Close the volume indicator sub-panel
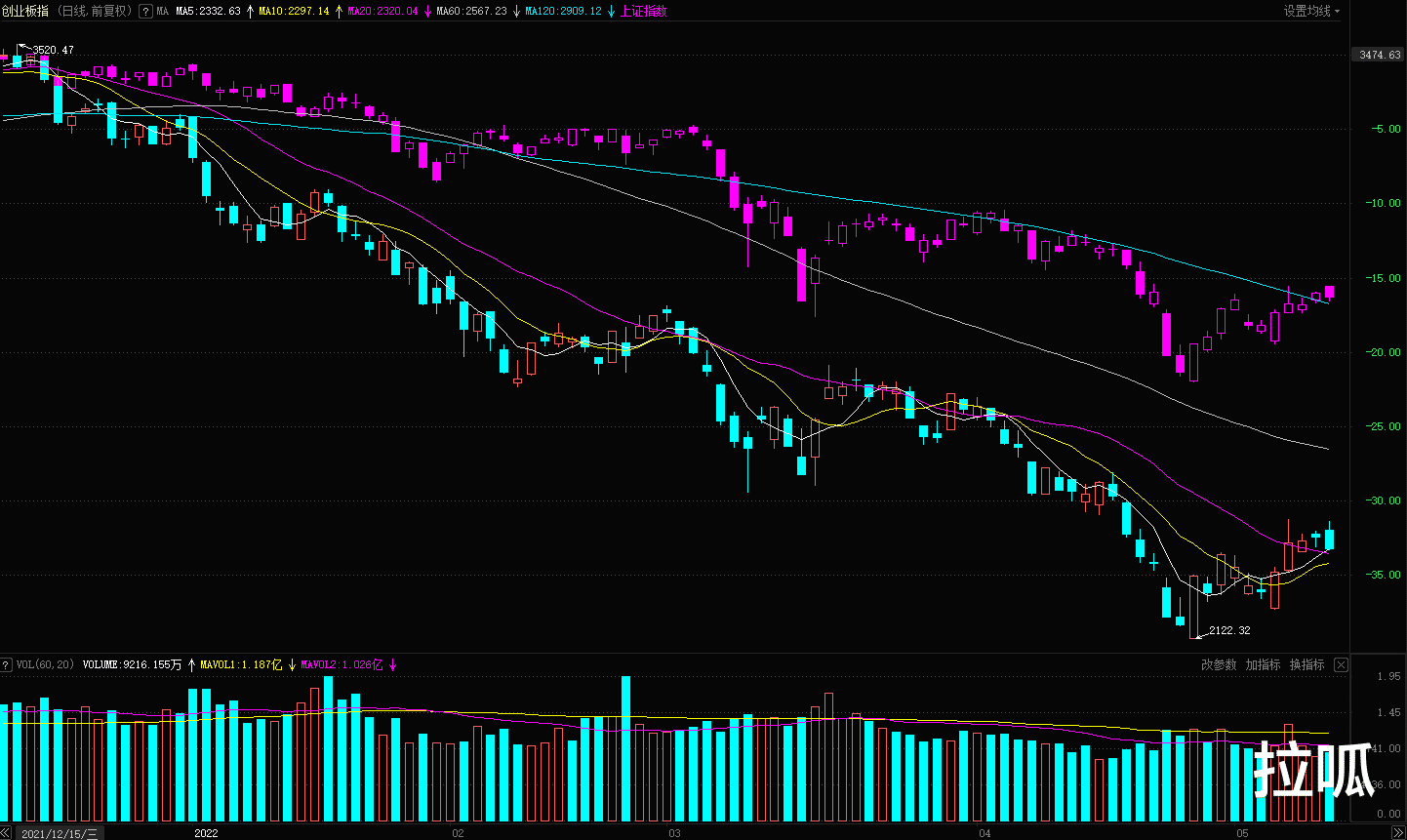 click(x=1341, y=664)
